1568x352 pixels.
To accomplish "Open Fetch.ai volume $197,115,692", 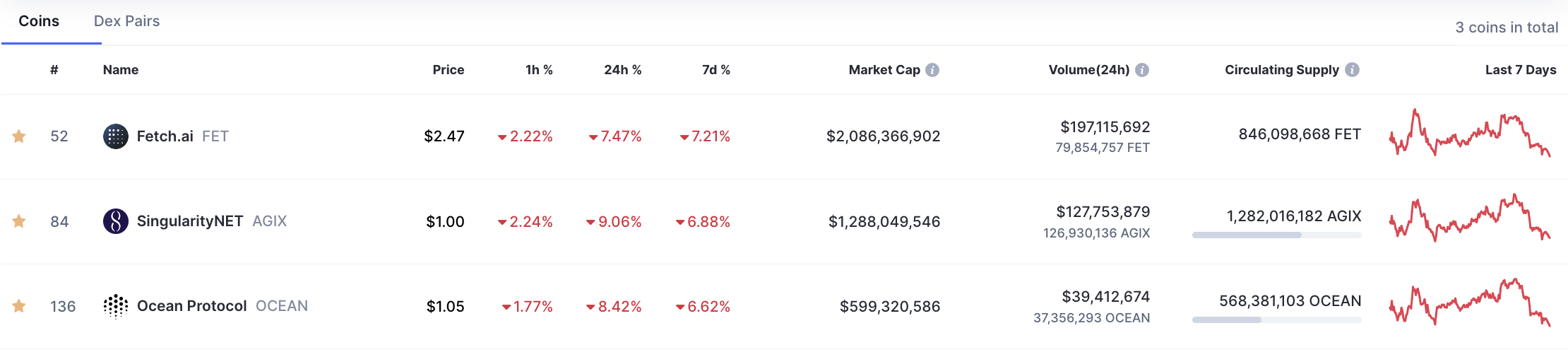I will click(1105, 127).
